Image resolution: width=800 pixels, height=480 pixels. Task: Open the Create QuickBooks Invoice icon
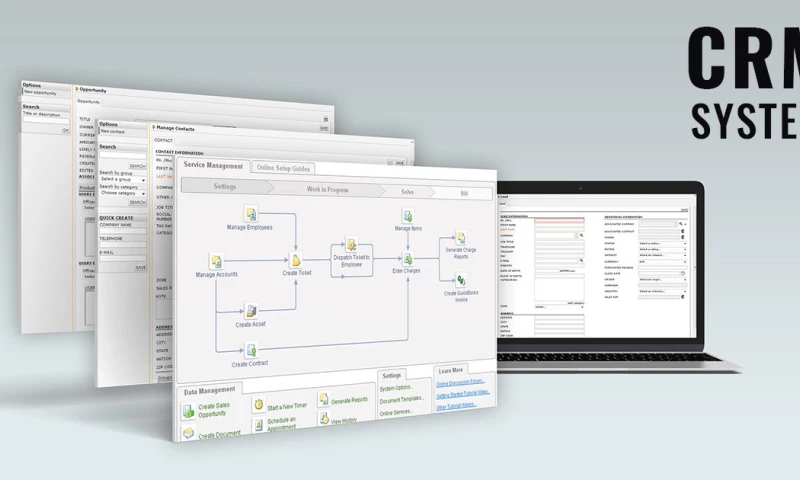[x=461, y=280]
